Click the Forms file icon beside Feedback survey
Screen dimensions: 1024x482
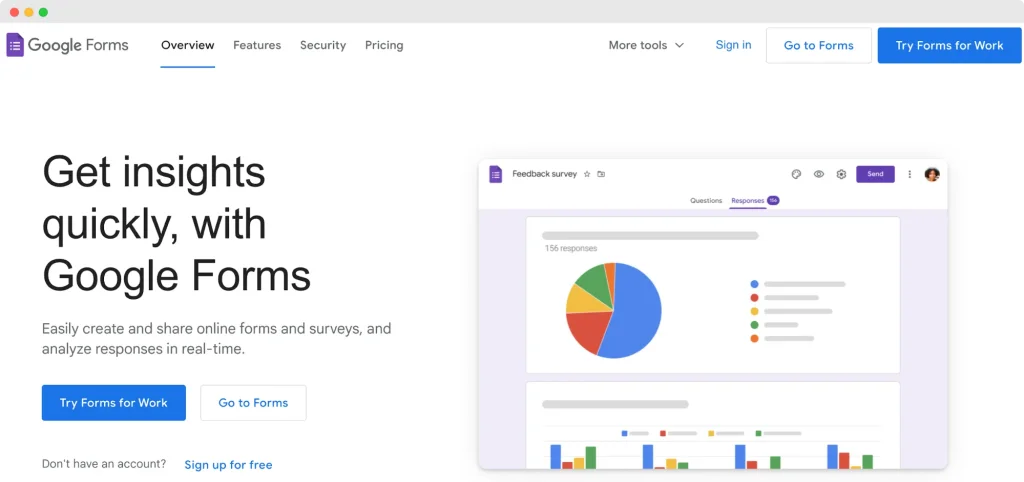point(496,174)
